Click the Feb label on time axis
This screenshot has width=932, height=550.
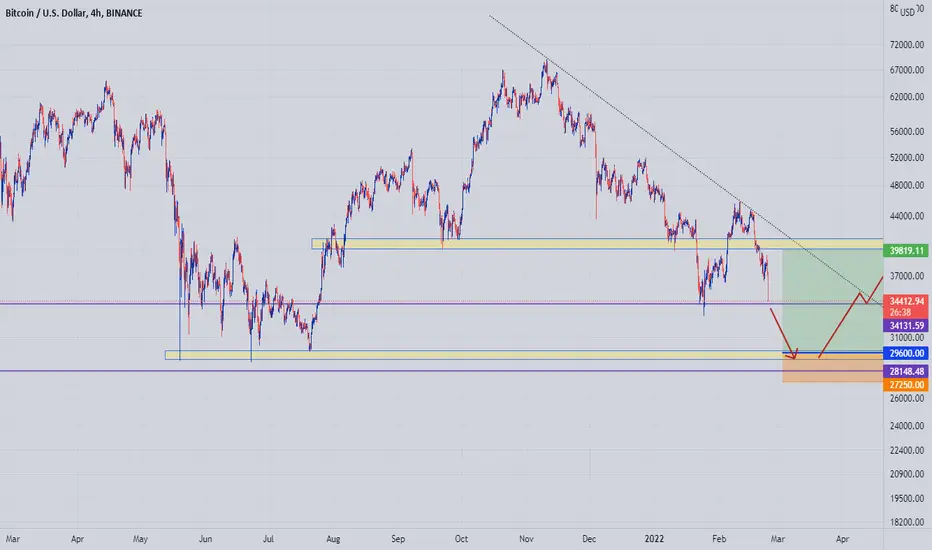[719, 539]
